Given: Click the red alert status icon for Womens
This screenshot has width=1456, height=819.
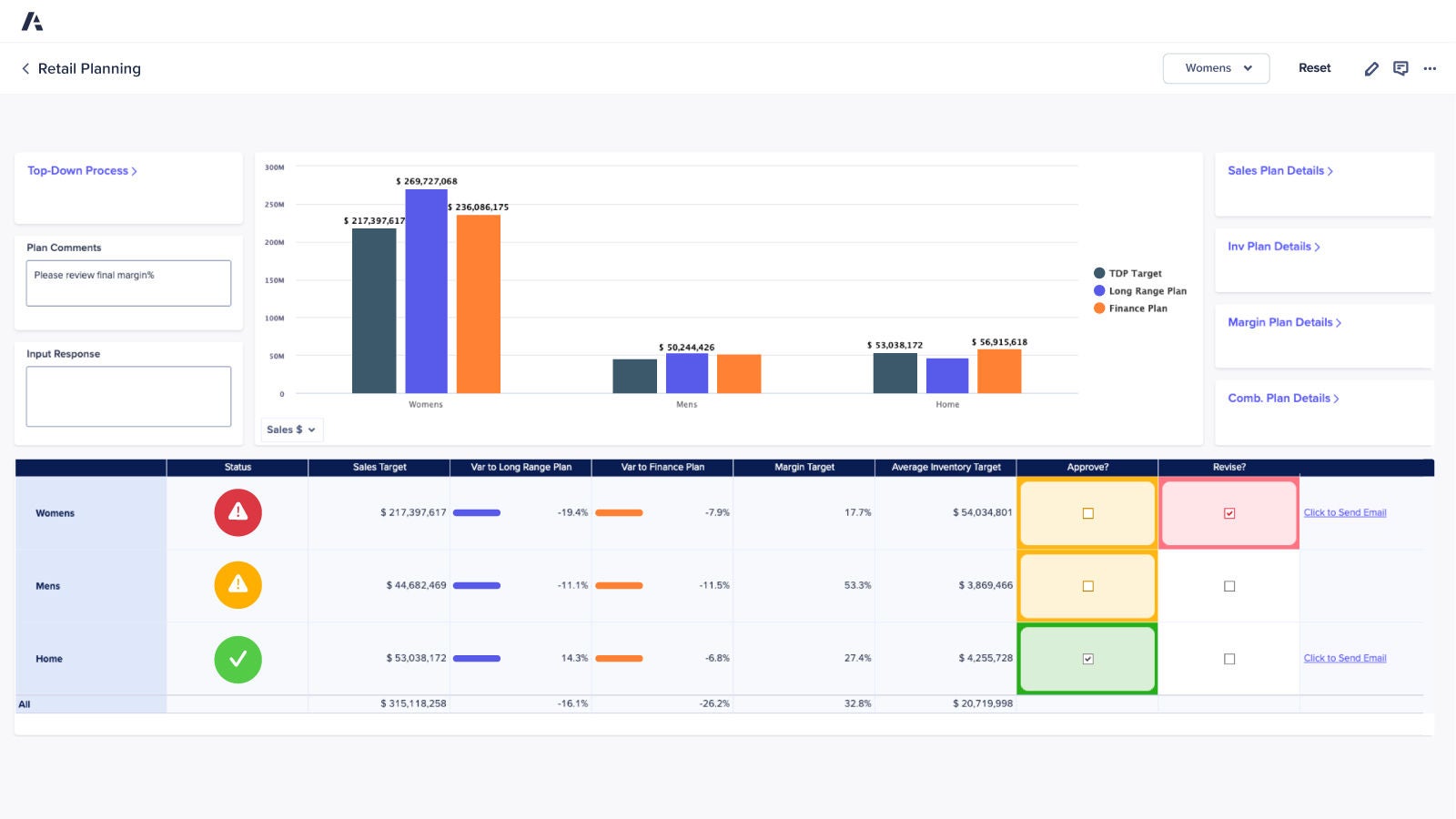Looking at the screenshot, I should (x=238, y=512).
